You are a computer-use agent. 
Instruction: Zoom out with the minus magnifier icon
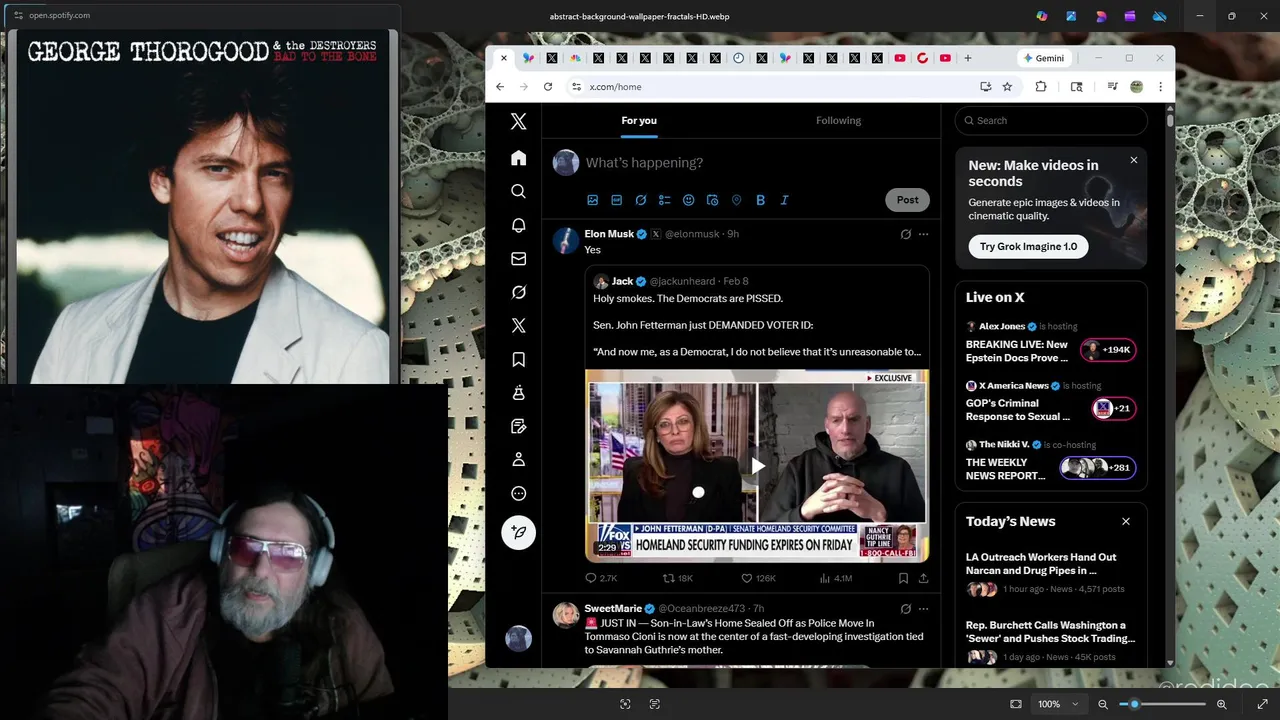[x=1103, y=704]
